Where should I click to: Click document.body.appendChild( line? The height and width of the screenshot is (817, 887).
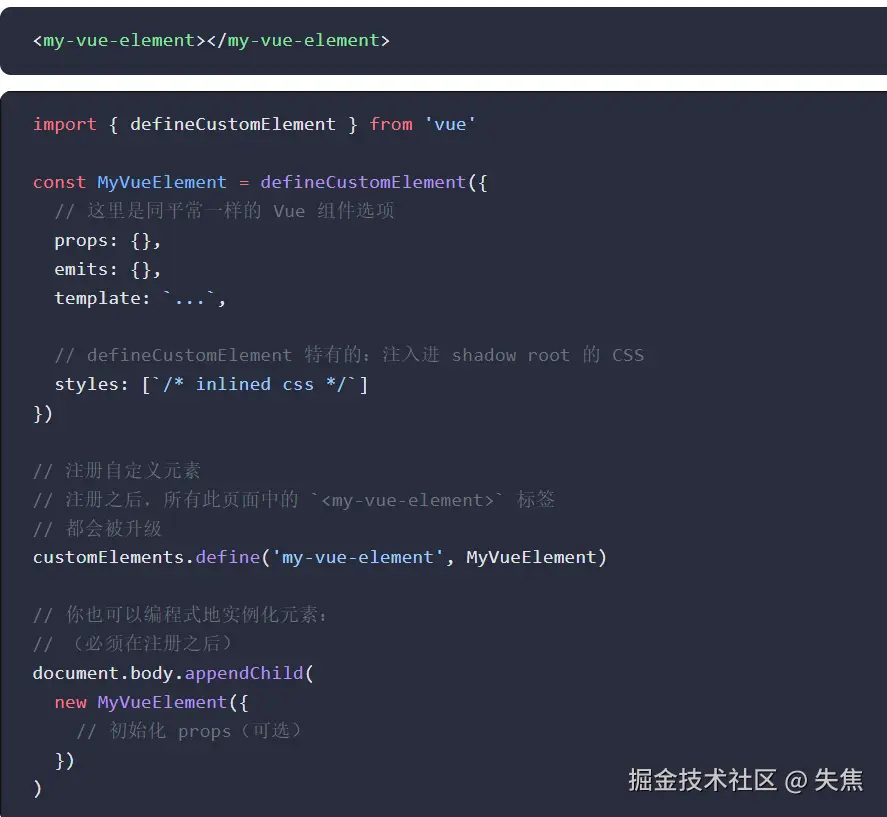click(173, 673)
